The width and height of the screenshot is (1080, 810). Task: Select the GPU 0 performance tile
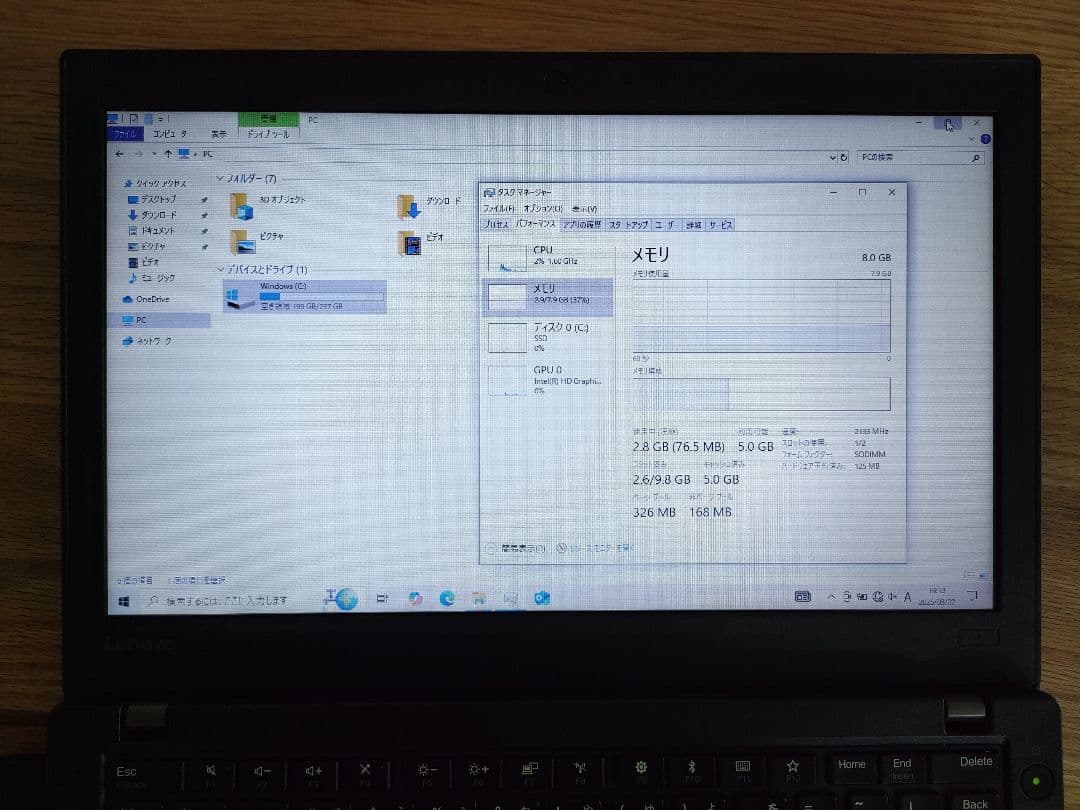(543, 380)
